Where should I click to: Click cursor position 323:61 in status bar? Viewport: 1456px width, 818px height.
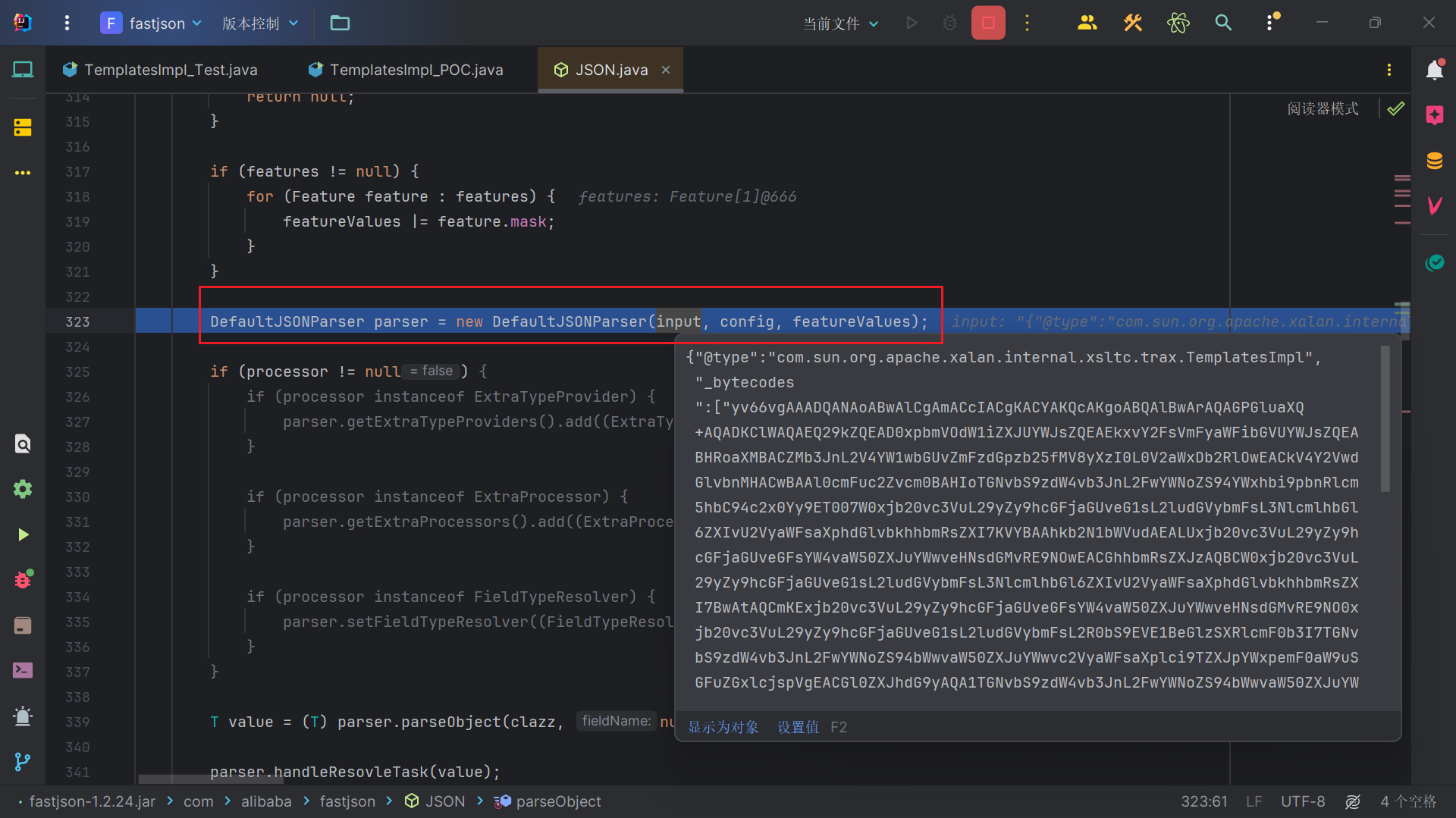(1203, 801)
